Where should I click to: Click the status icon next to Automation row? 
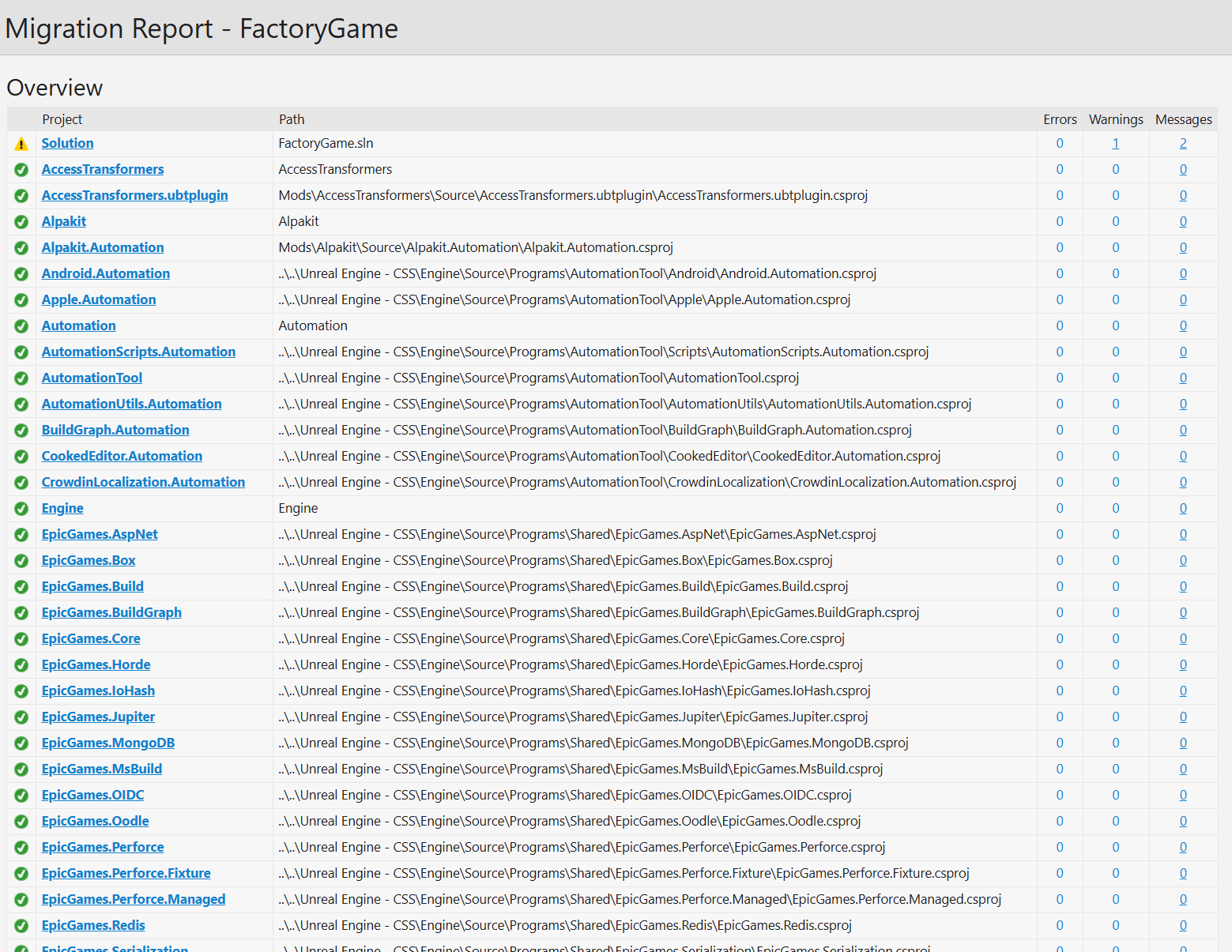tap(21, 326)
